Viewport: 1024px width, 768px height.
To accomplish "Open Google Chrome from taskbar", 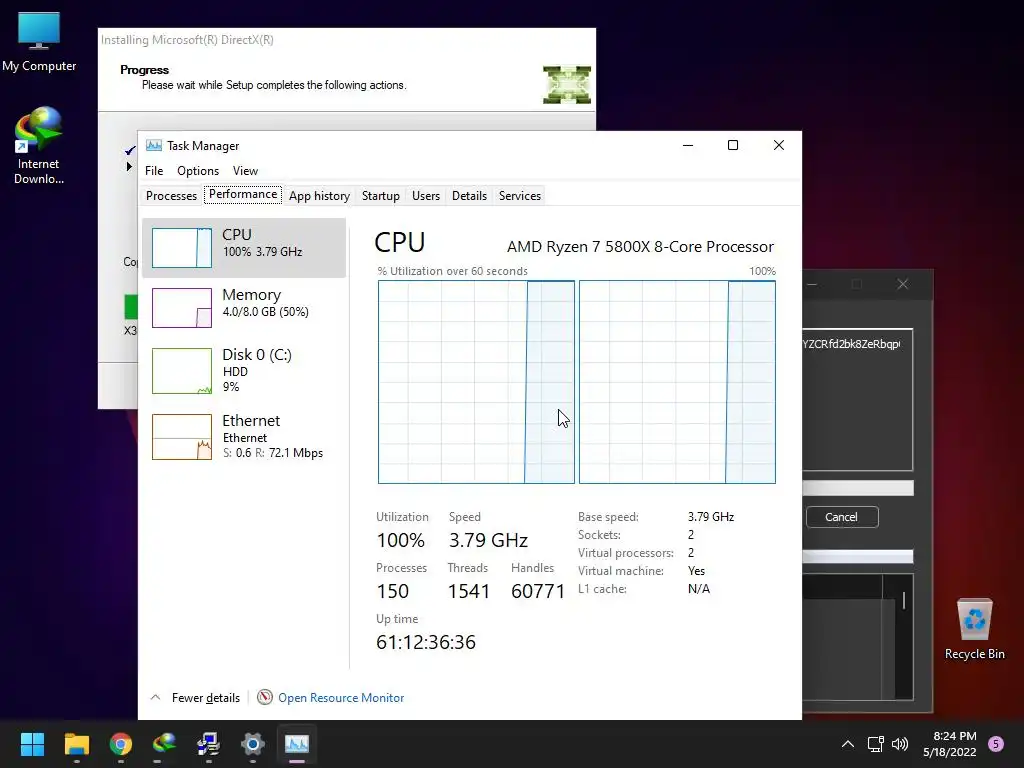I will pyautogui.click(x=121, y=744).
